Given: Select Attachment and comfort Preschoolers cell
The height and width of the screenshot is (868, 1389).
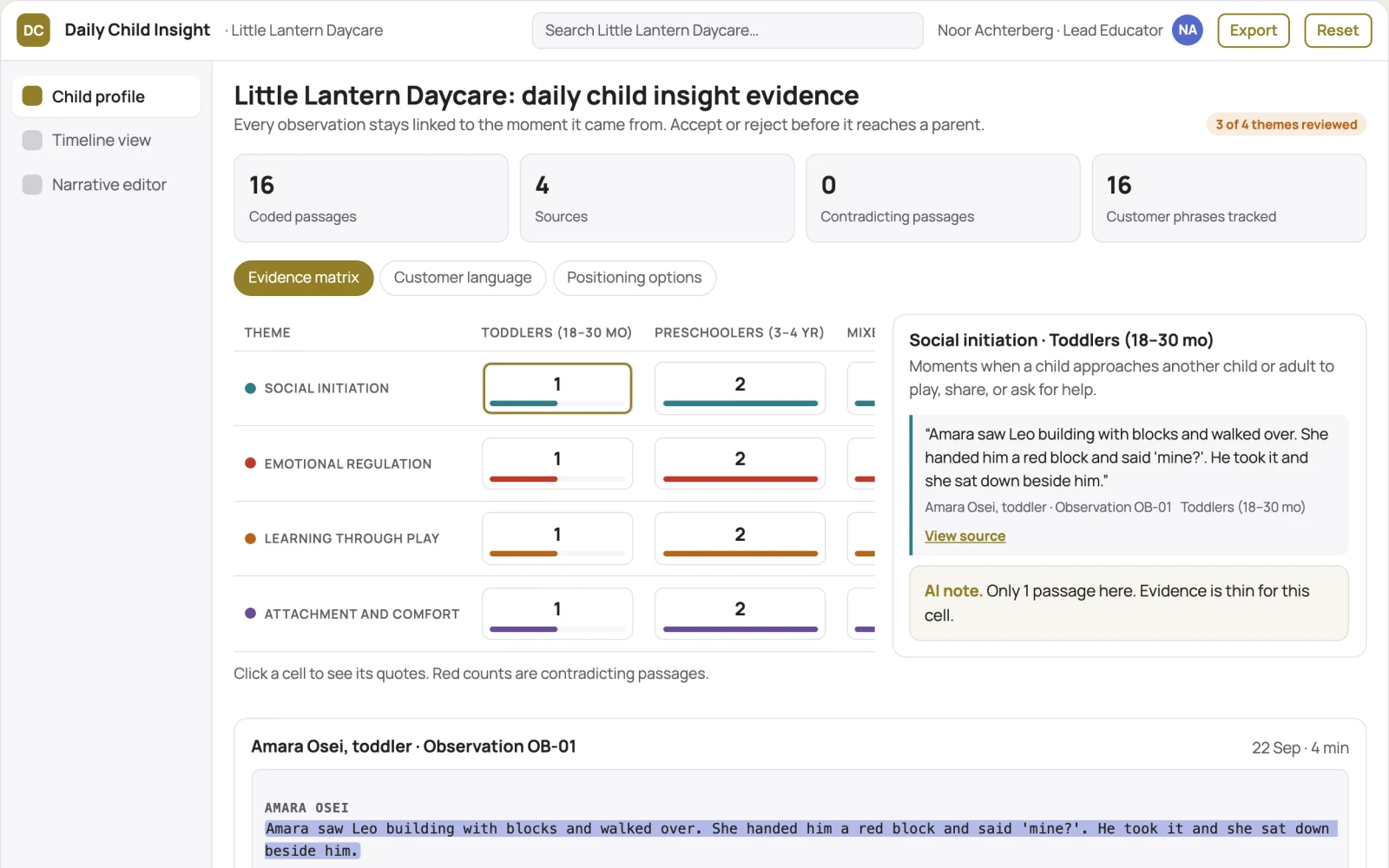Looking at the screenshot, I should tap(740, 614).
